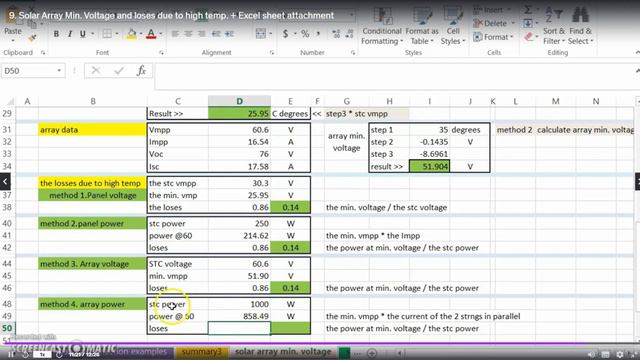Select the row 50 header
640x360 pixels.
[x=7, y=328]
